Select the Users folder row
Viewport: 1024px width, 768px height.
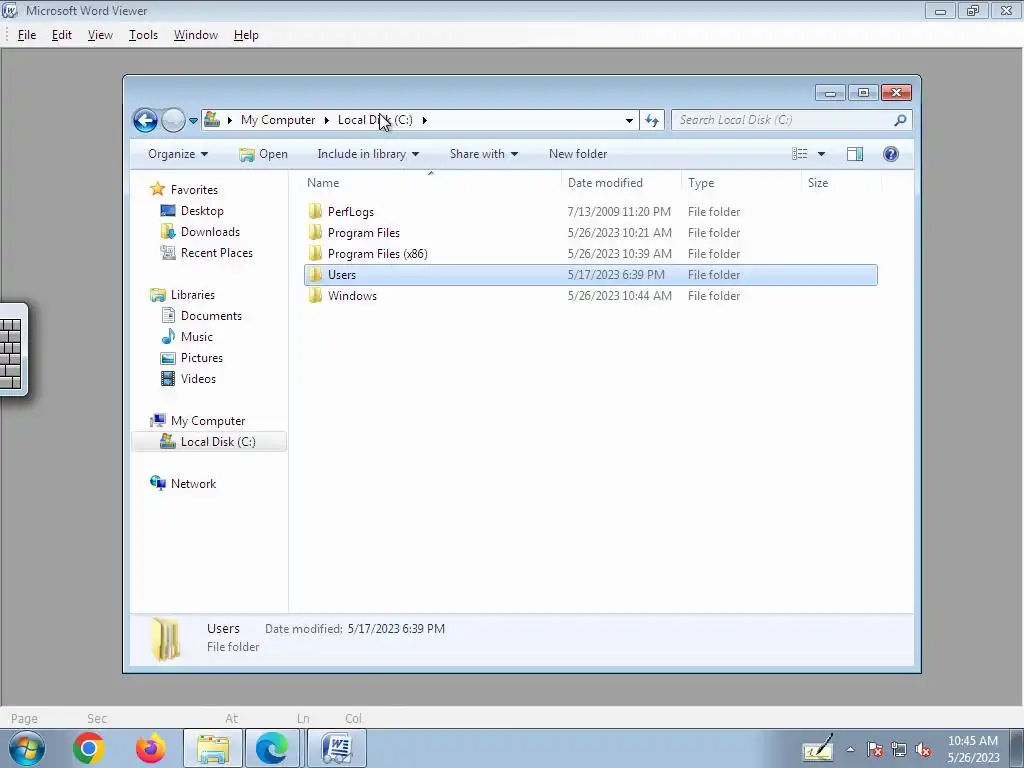pos(591,275)
